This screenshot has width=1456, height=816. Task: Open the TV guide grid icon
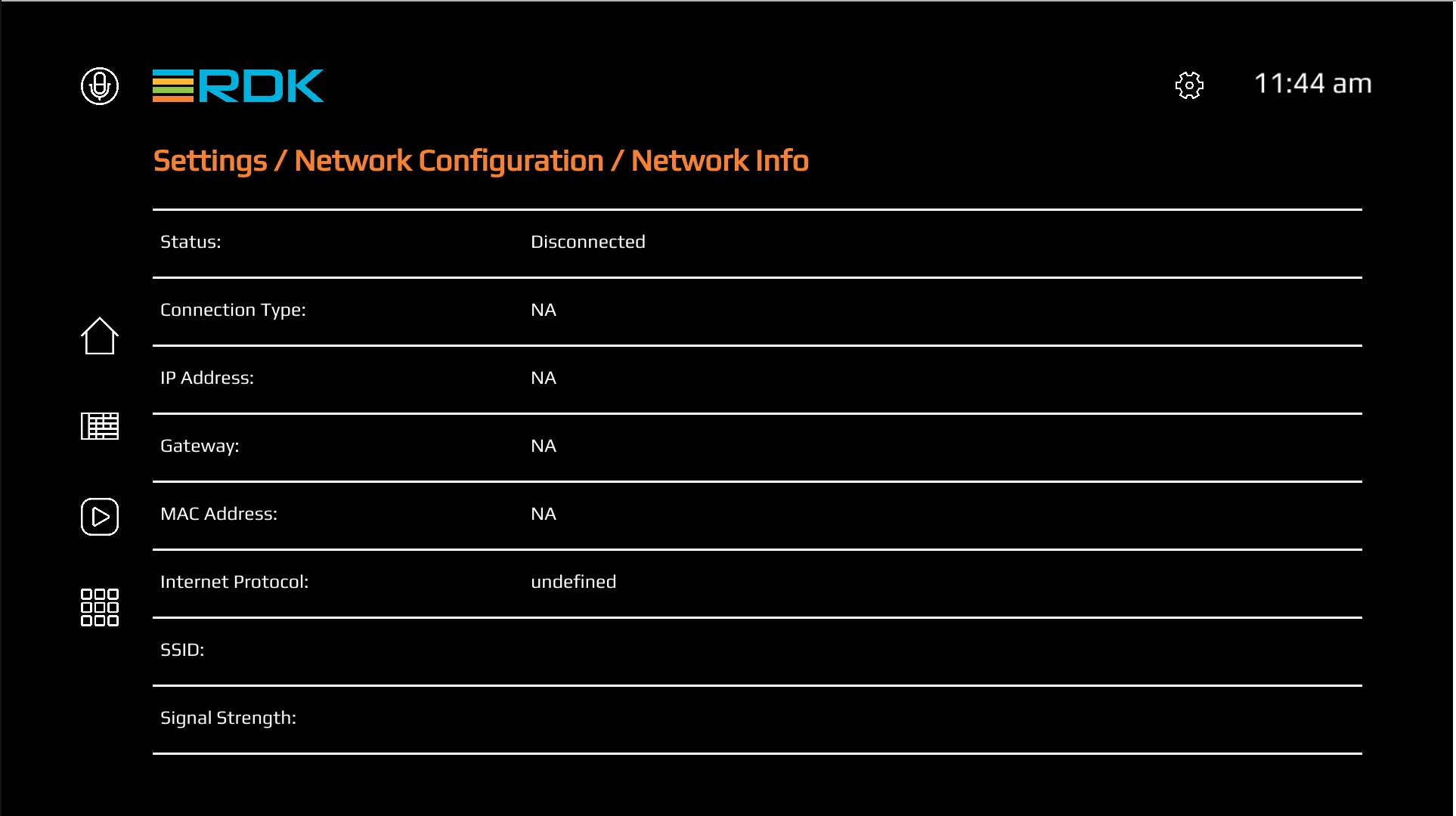pyautogui.click(x=100, y=426)
